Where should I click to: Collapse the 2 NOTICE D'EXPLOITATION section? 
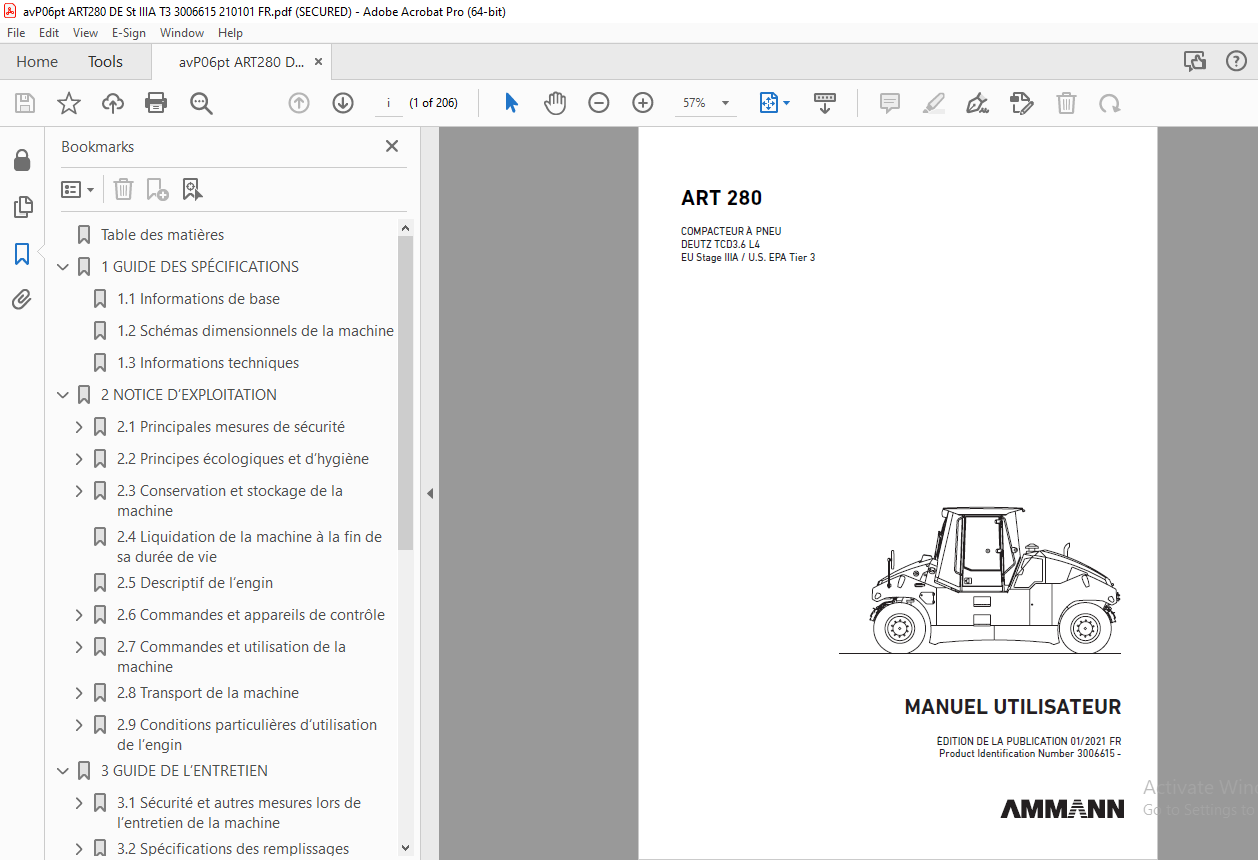click(x=63, y=395)
